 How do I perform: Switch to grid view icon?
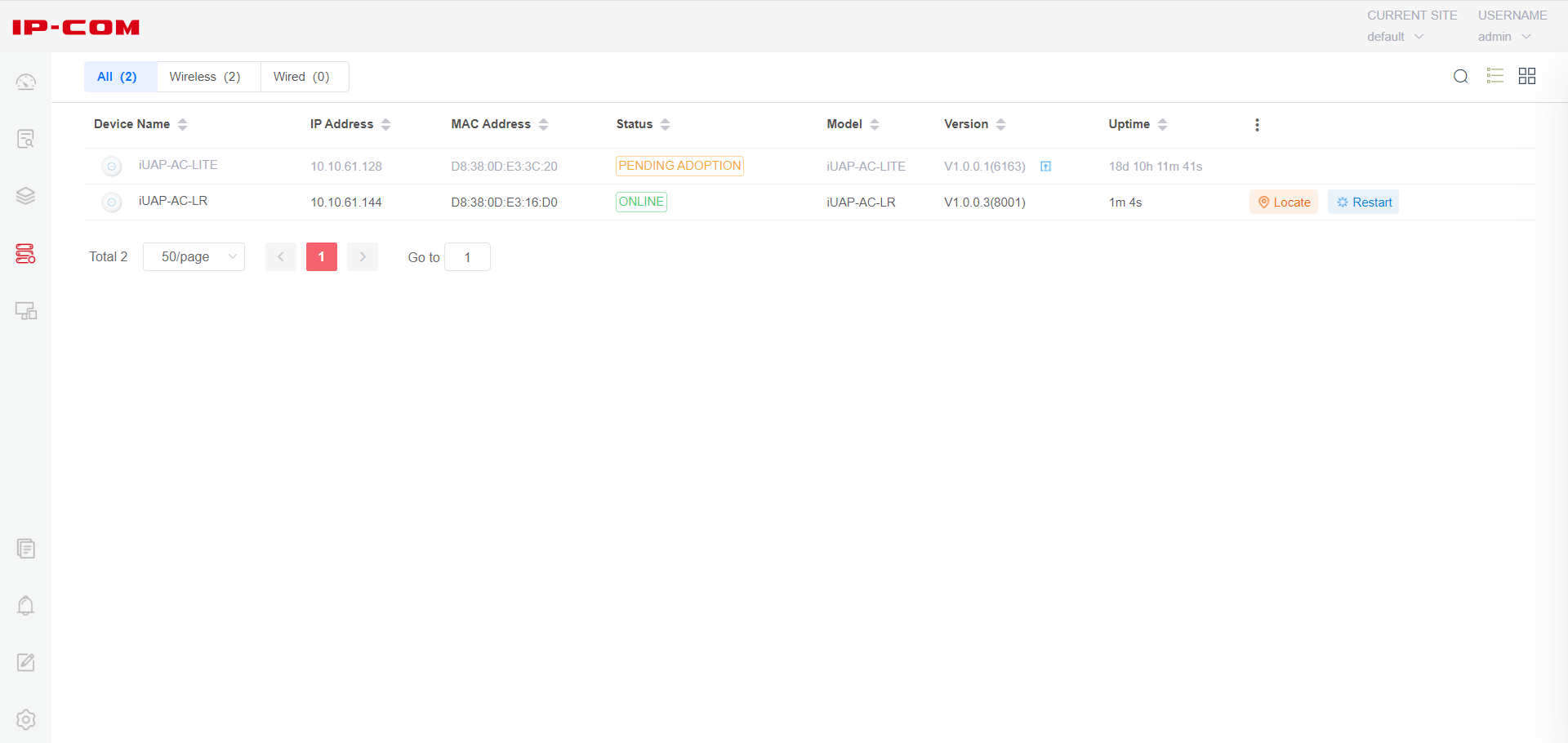pos(1527,76)
